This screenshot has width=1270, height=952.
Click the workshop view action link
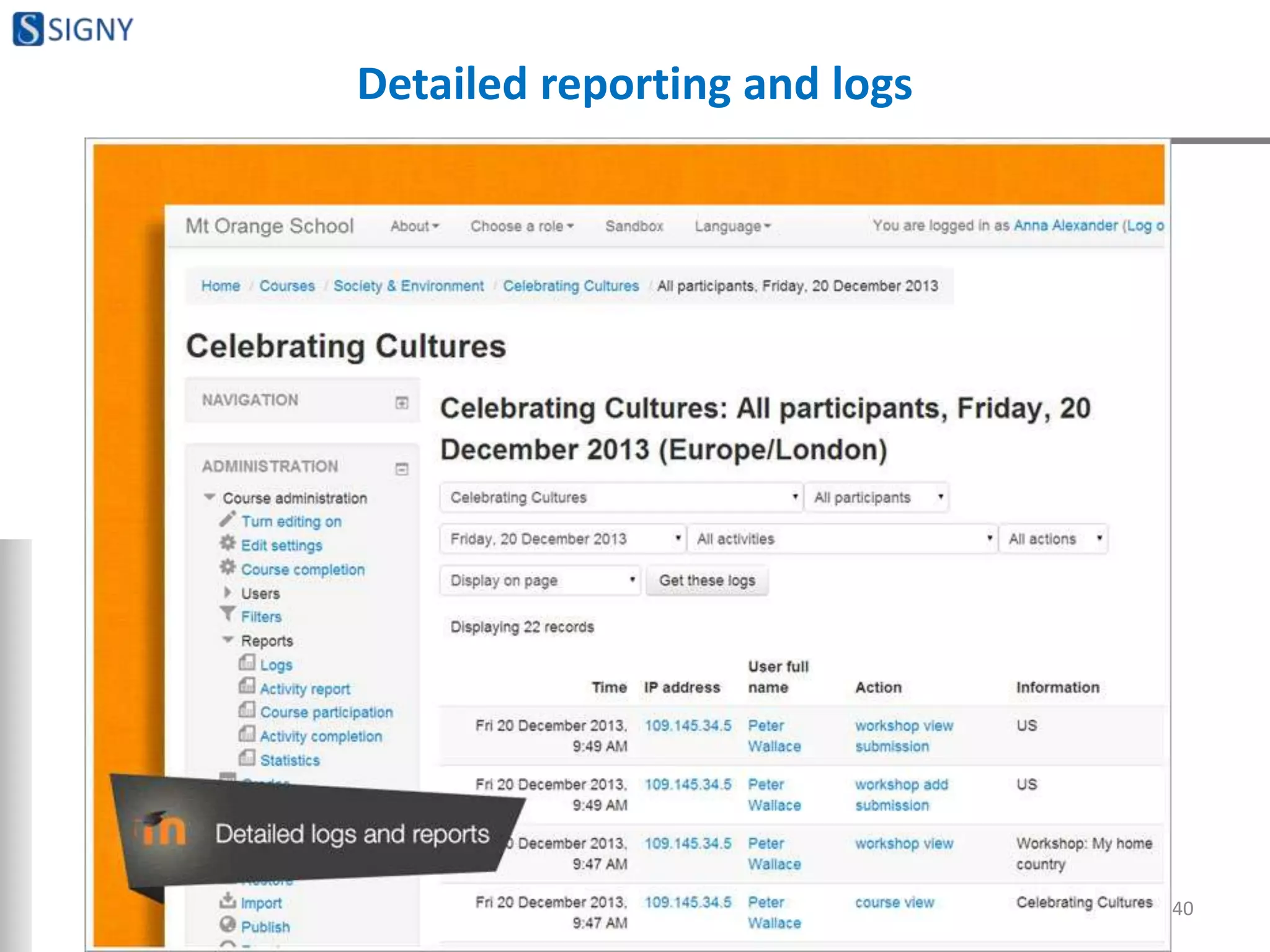tap(904, 844)
